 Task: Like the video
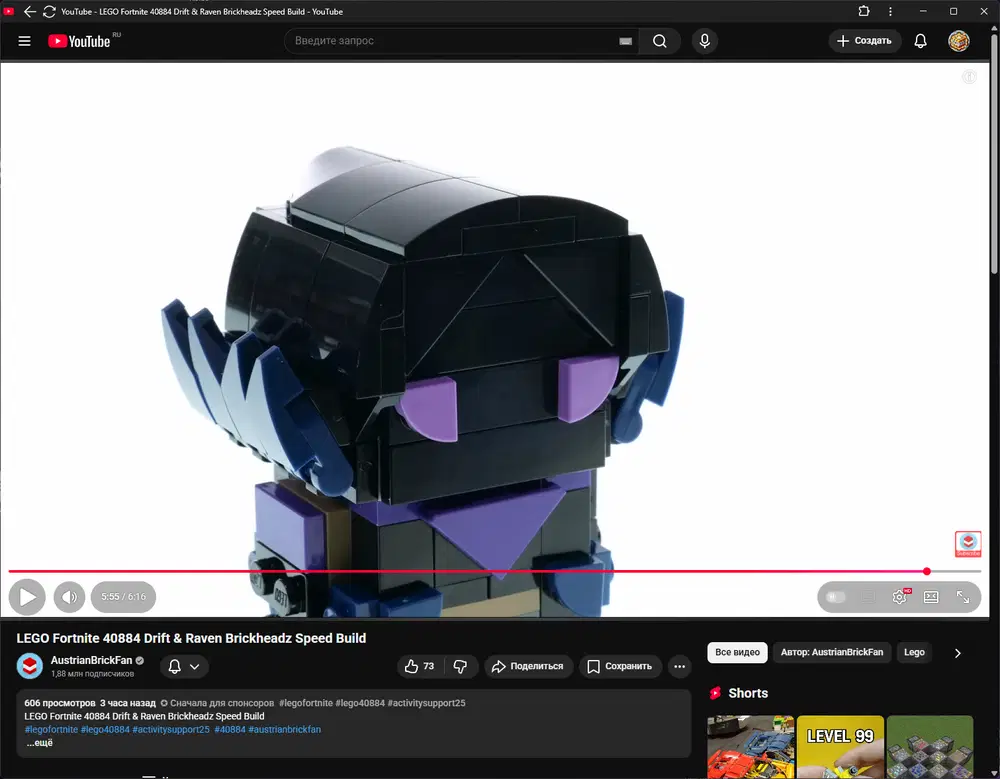[420, 667]
